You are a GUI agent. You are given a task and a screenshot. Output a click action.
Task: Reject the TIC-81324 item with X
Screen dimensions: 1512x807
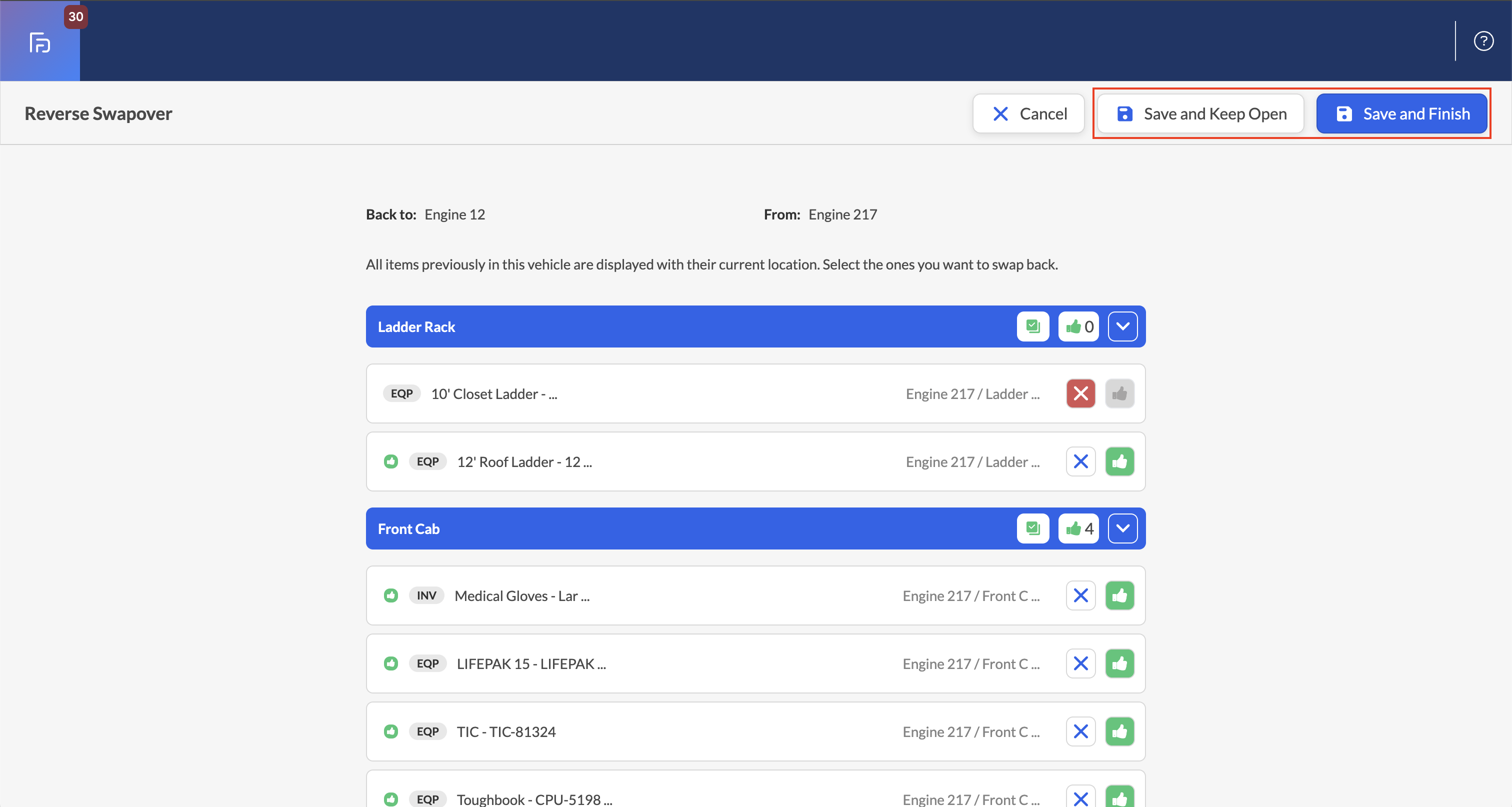[x=1080, y=731]
